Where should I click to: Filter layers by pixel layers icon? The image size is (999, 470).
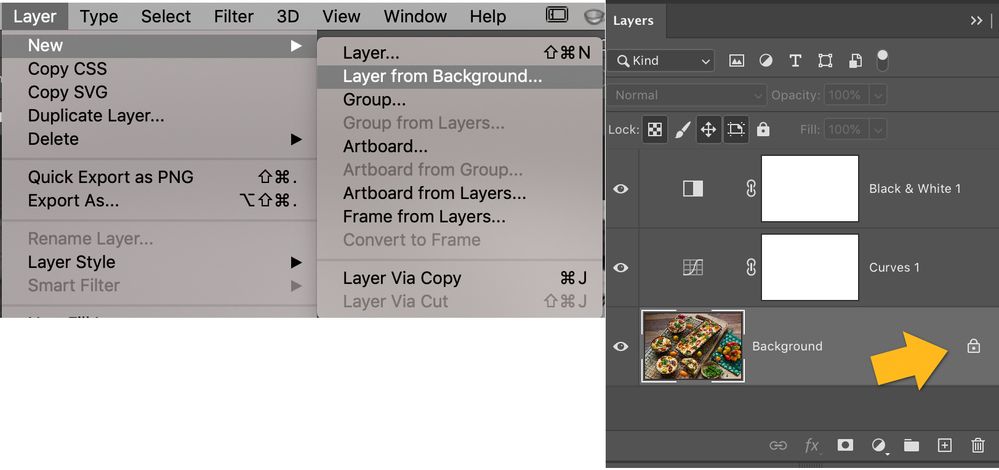[x=737, y=61]
